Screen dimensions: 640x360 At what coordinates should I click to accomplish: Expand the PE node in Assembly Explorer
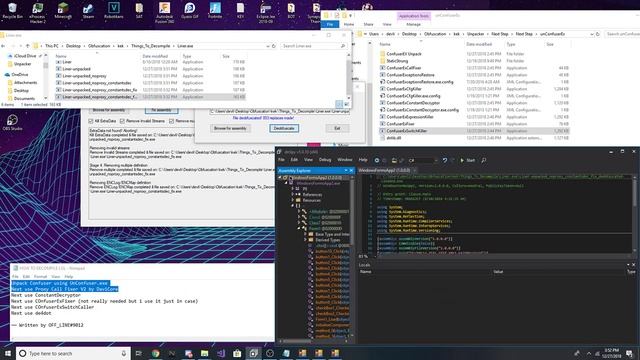pyautogui.click(x=293, y=189)
